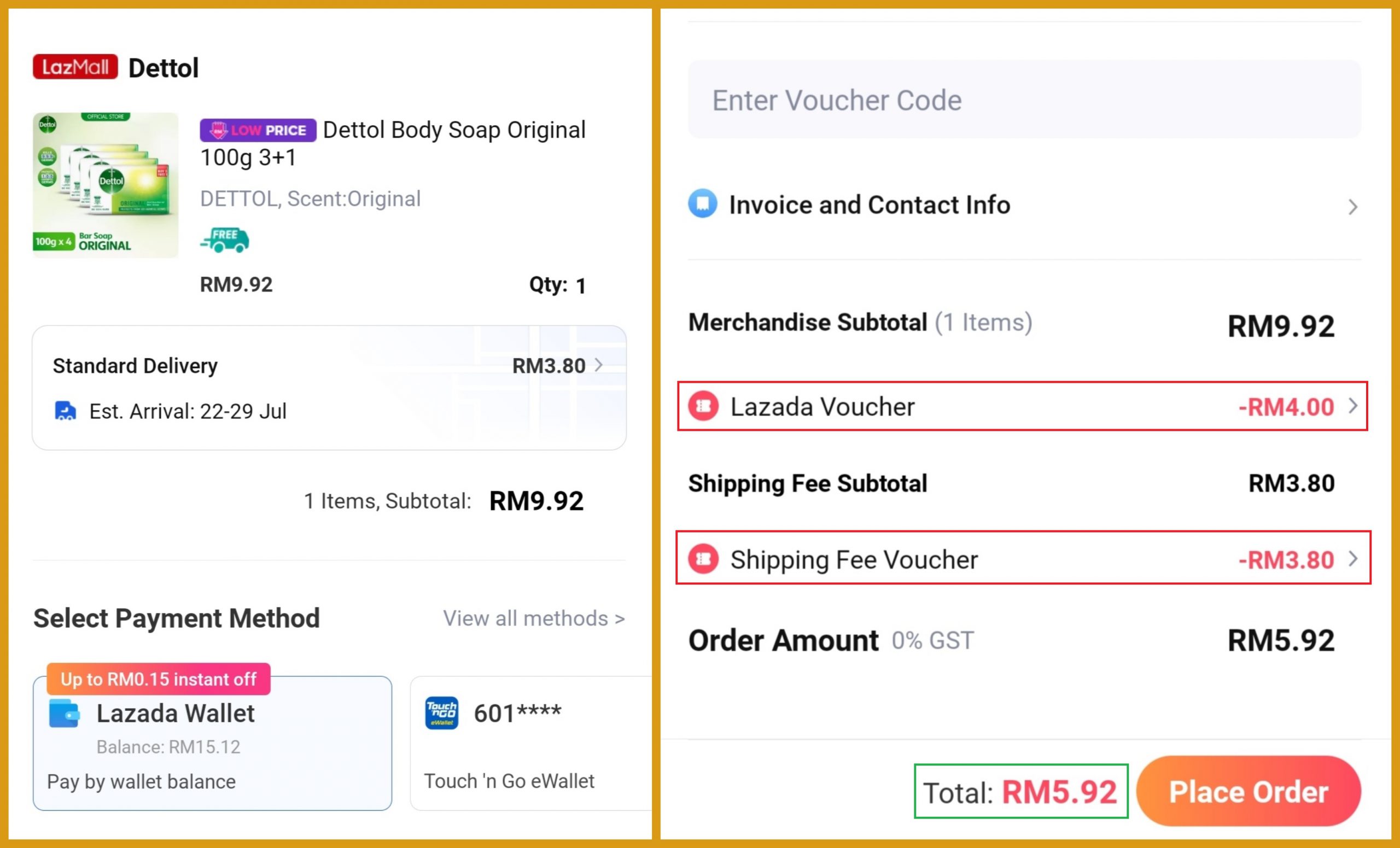Open Shipping Fee Voucher chevron

(1352, 559)
